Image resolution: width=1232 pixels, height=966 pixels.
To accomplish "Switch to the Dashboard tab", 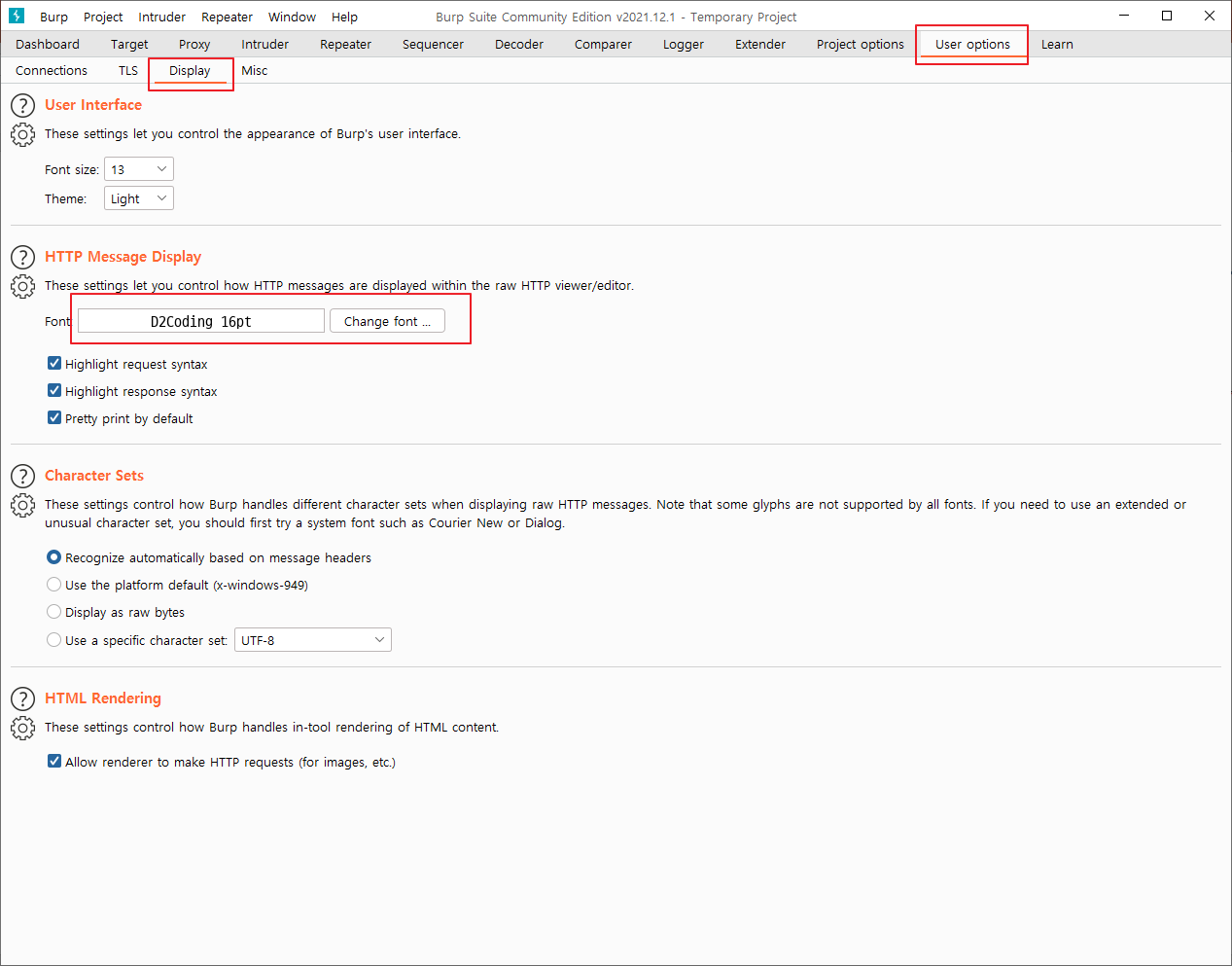I will tap(48, 44).
